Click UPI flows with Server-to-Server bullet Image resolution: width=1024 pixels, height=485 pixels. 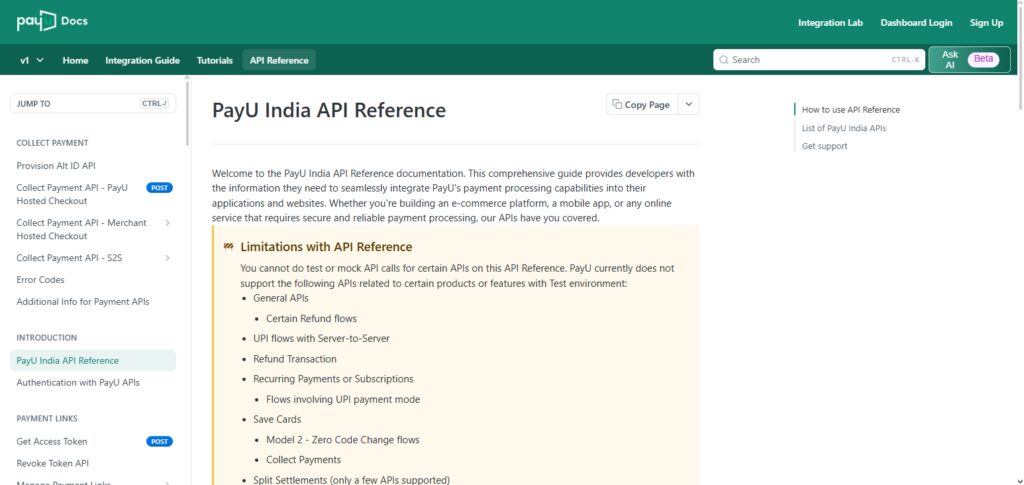click(x=321, y=338)
